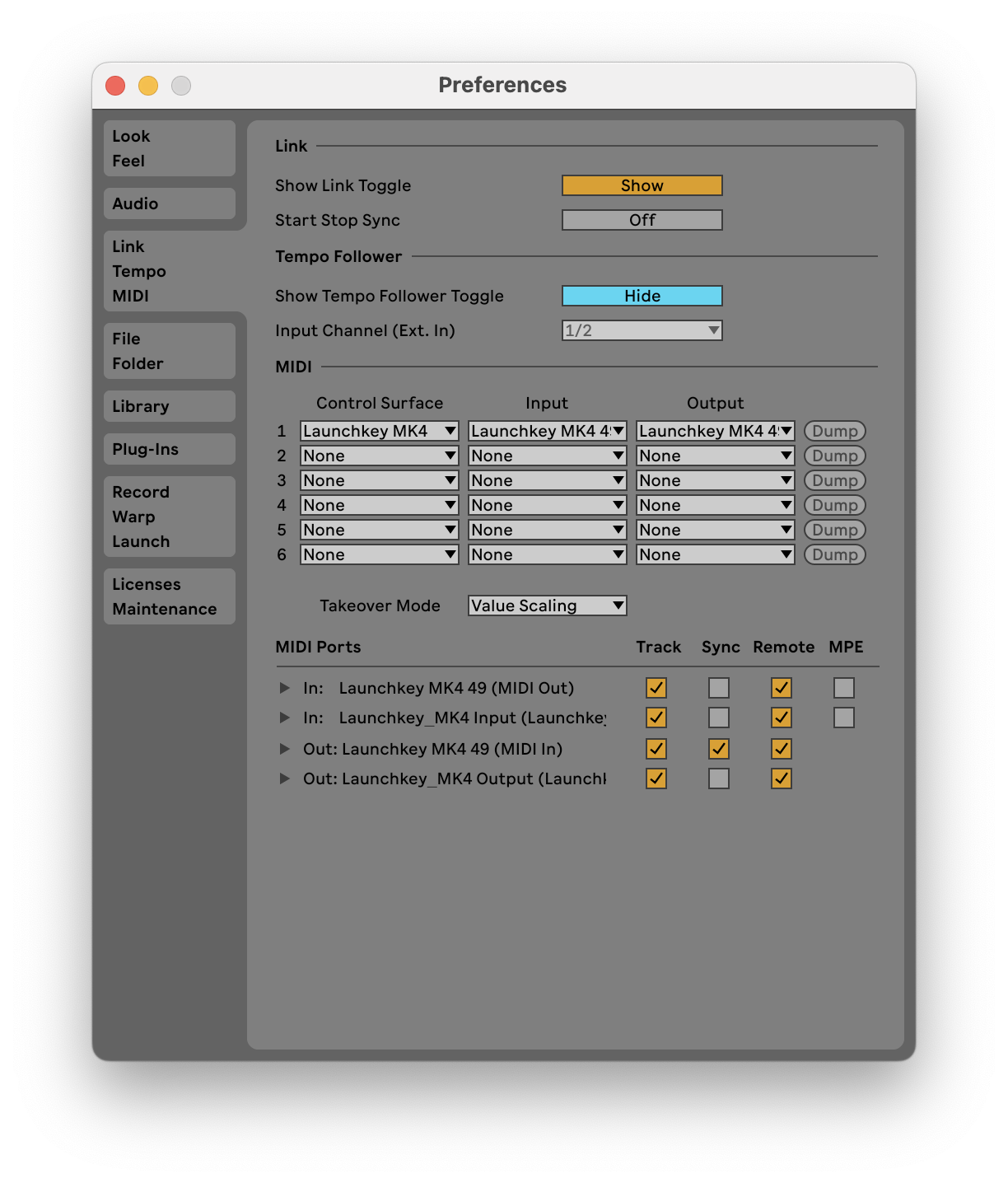
Task: Close the Preferences window
Action: pyautogui.click(x=115, y=86)
